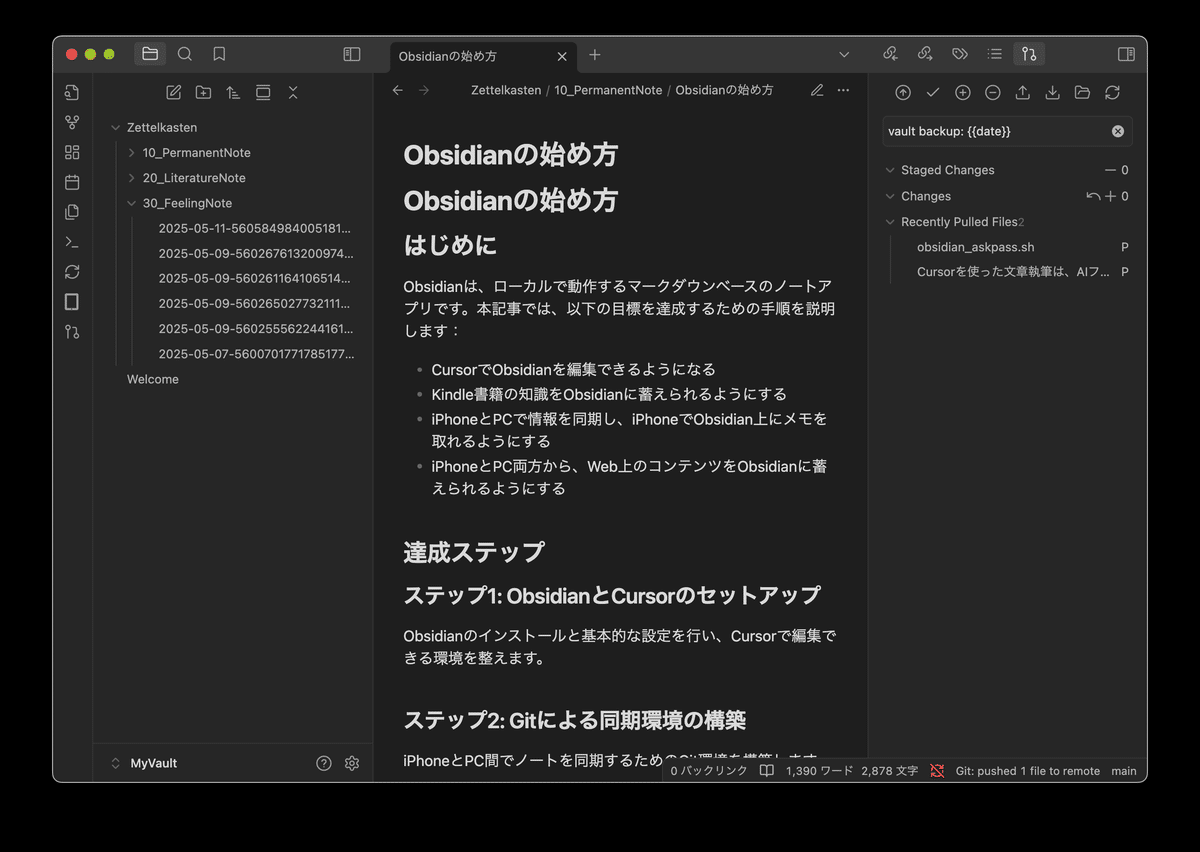
Task: Refresh the Git source control view
Action: coord(1112,92)
